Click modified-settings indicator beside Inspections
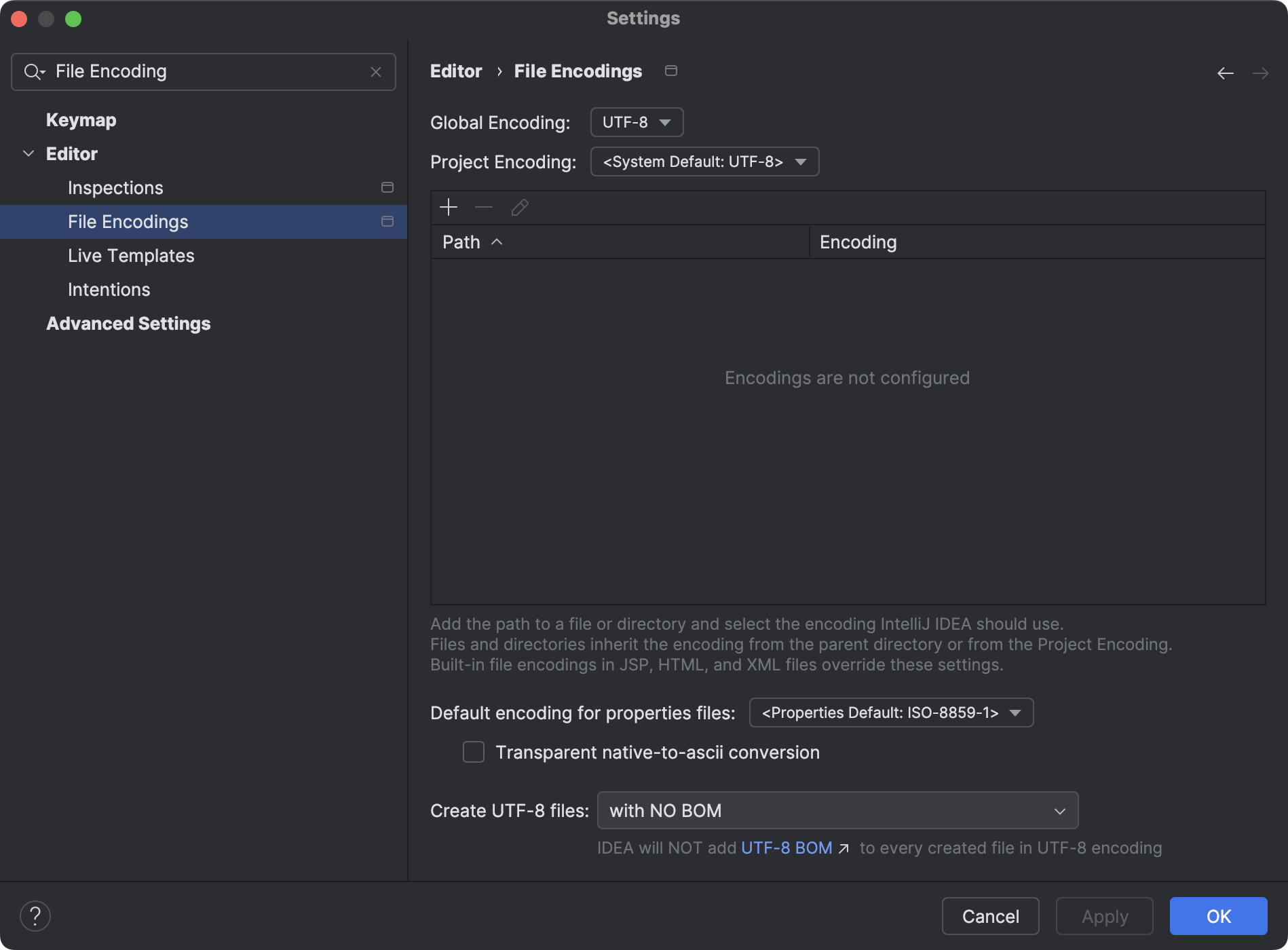The image size is (1288, 950). point(387,187)
